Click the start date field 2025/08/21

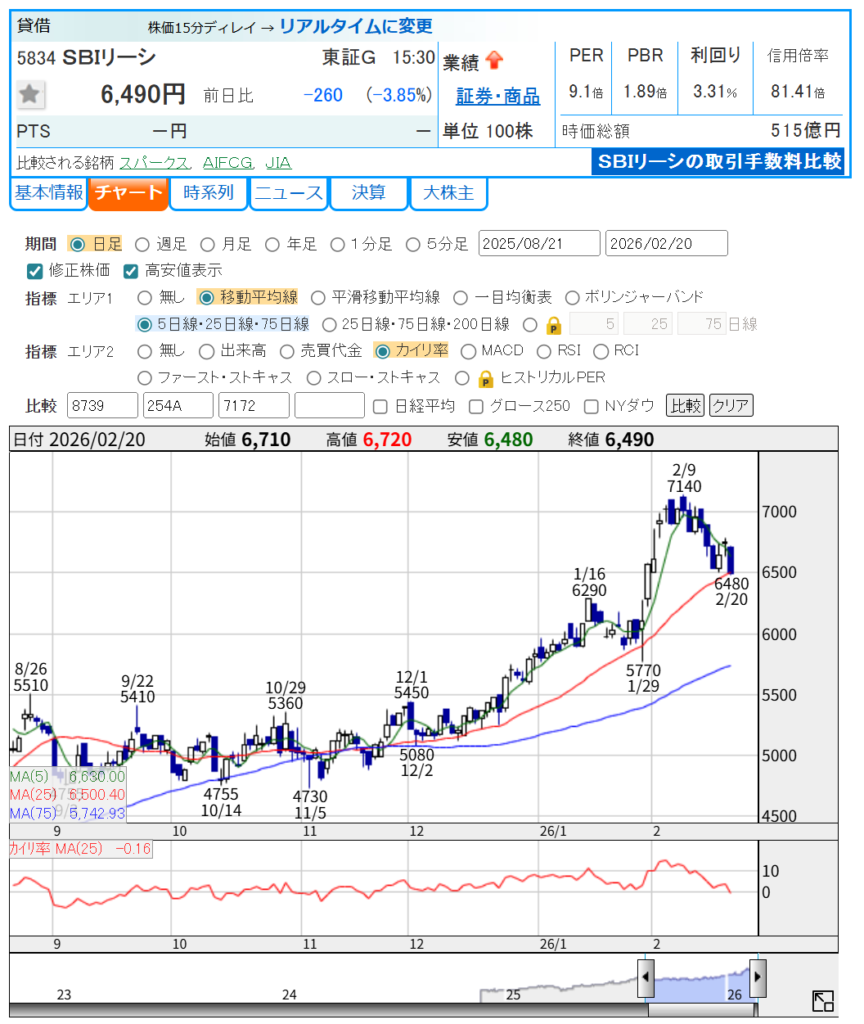click(539, 244)
